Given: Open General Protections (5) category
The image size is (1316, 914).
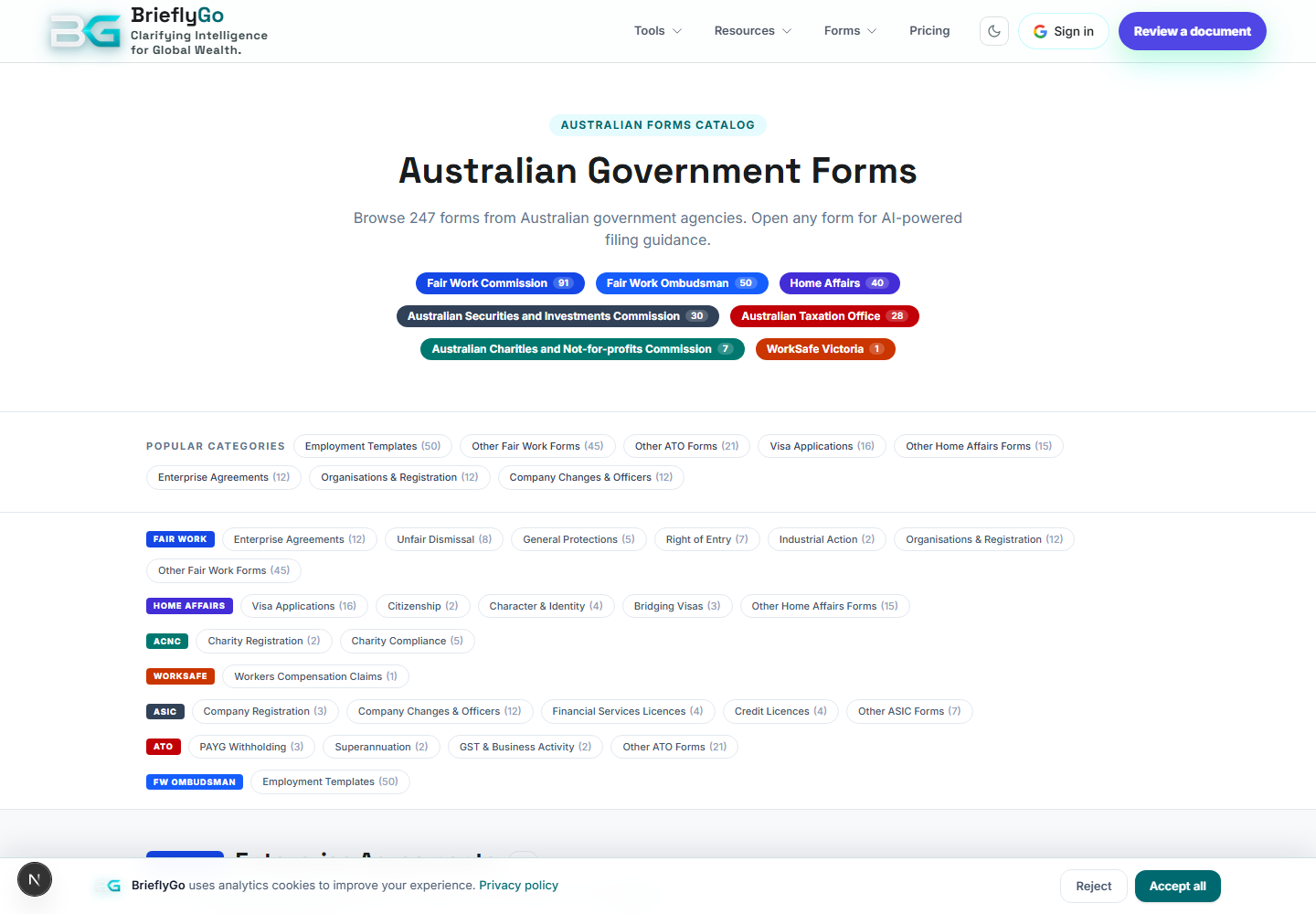Looking at the screenshot, I should click(x=578, y=539).
